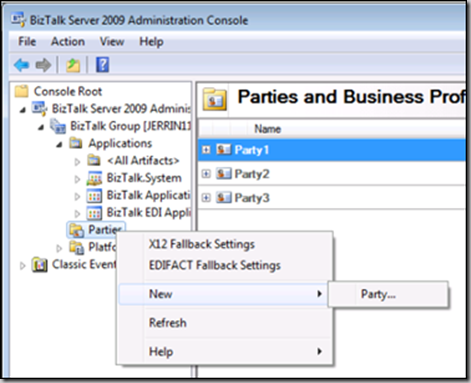
Task: Collapse the BizTalk Group node arrow
Action: coord(41,127)
